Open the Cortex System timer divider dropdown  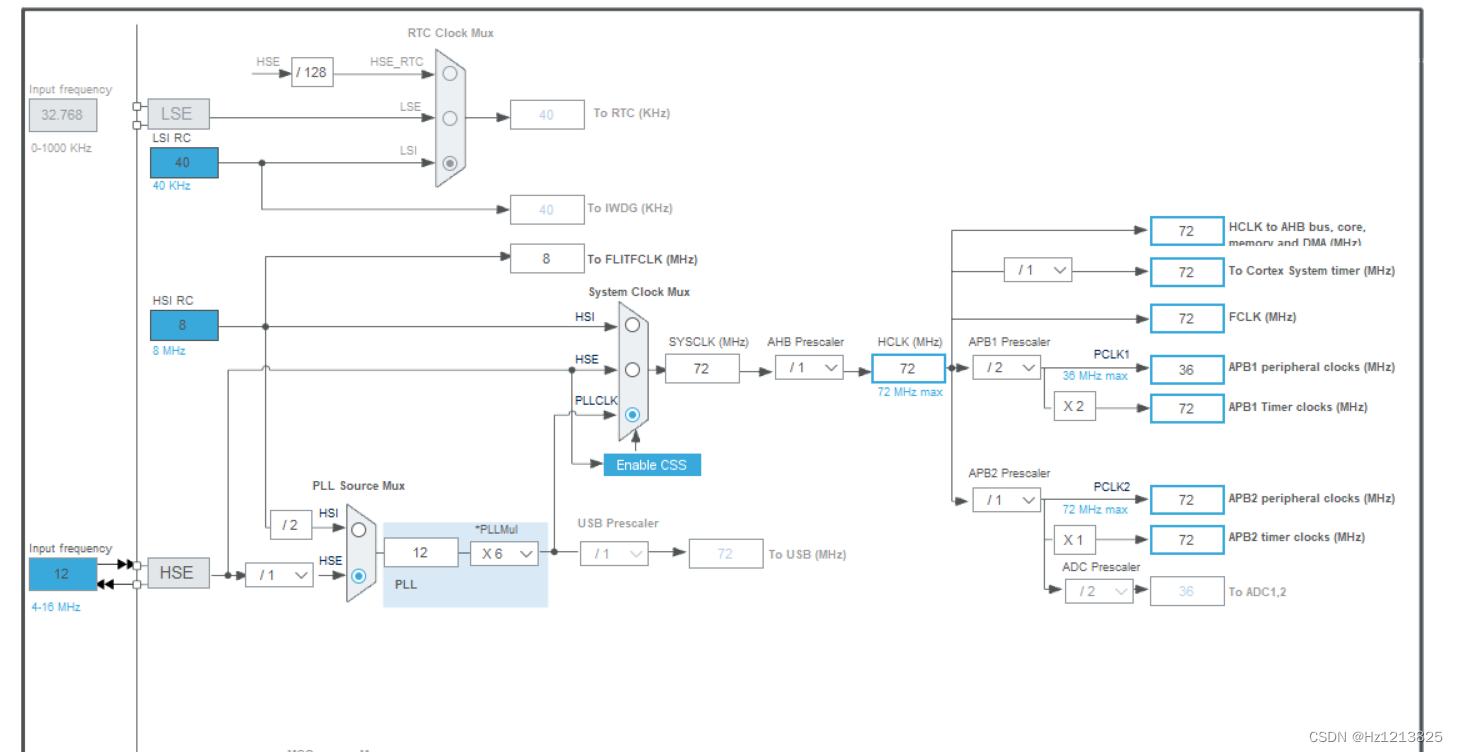(x=1038, y=270)
